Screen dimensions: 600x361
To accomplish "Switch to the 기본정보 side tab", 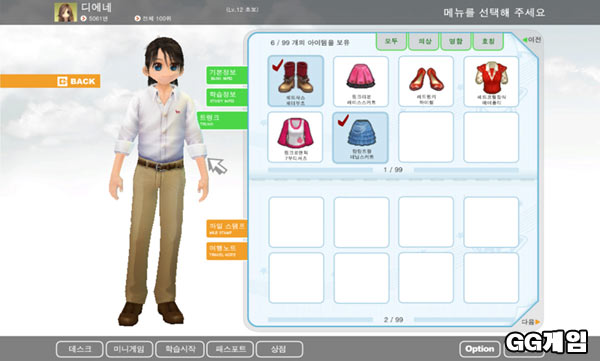I will pos(227,75).
